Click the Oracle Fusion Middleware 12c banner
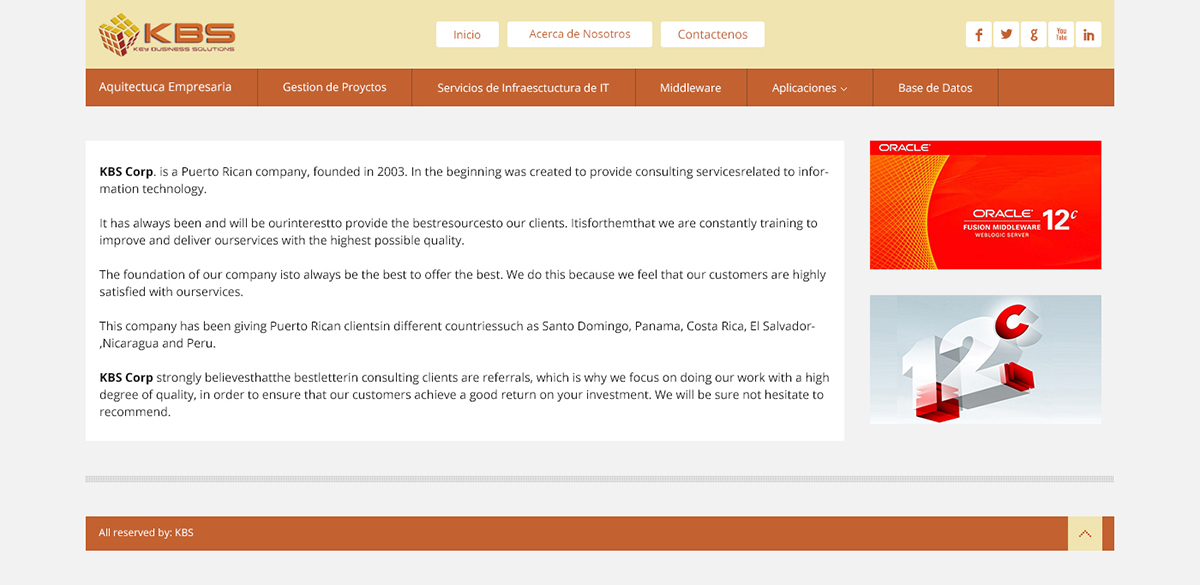Viewport: 1200px width, 585px height. (985, 205)
